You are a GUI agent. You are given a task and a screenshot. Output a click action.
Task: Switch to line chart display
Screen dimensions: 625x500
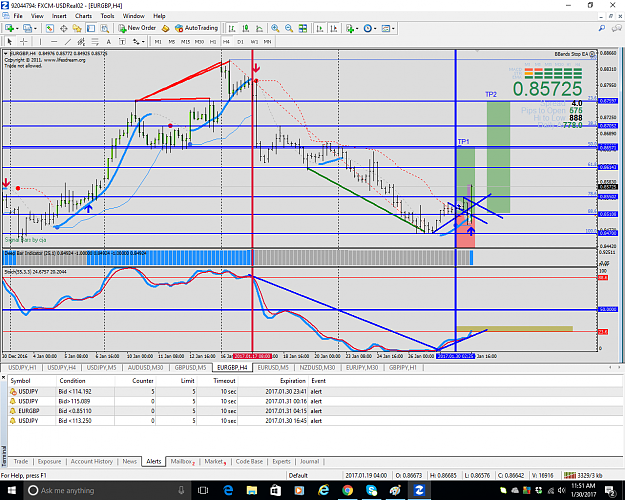pos(259,28)
